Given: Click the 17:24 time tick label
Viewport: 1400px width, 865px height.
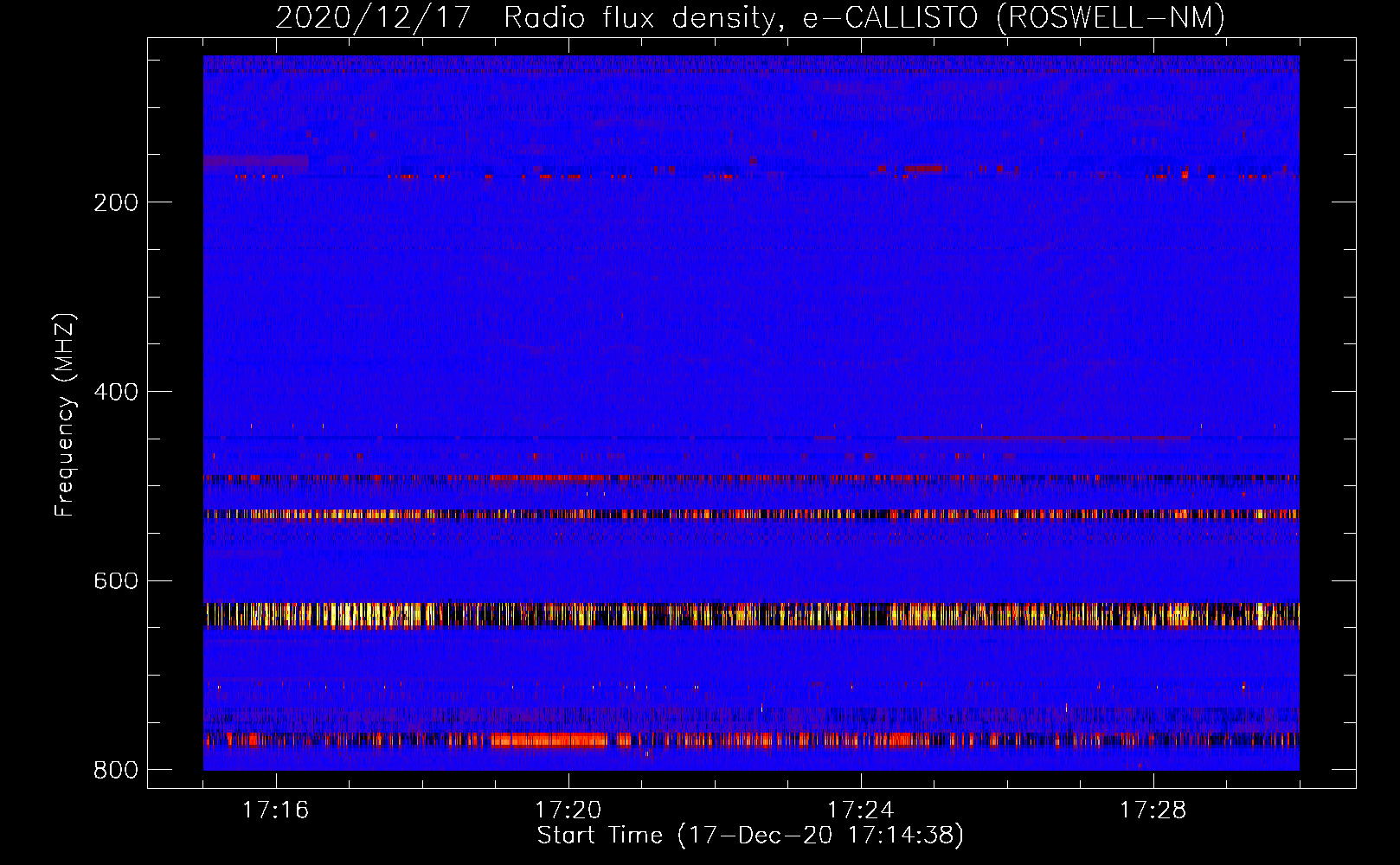Looking at the screenshot, I should 861,810.
